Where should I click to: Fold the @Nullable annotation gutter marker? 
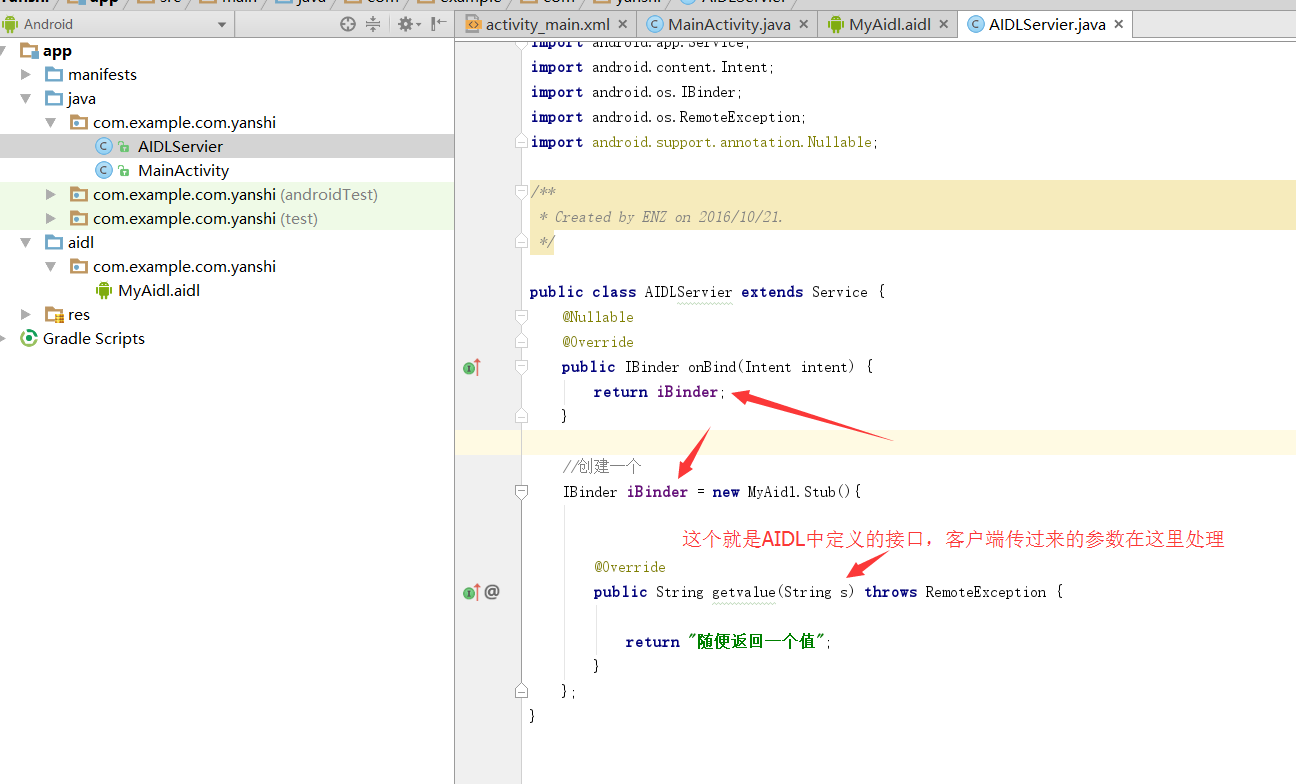tap(521, 317)
